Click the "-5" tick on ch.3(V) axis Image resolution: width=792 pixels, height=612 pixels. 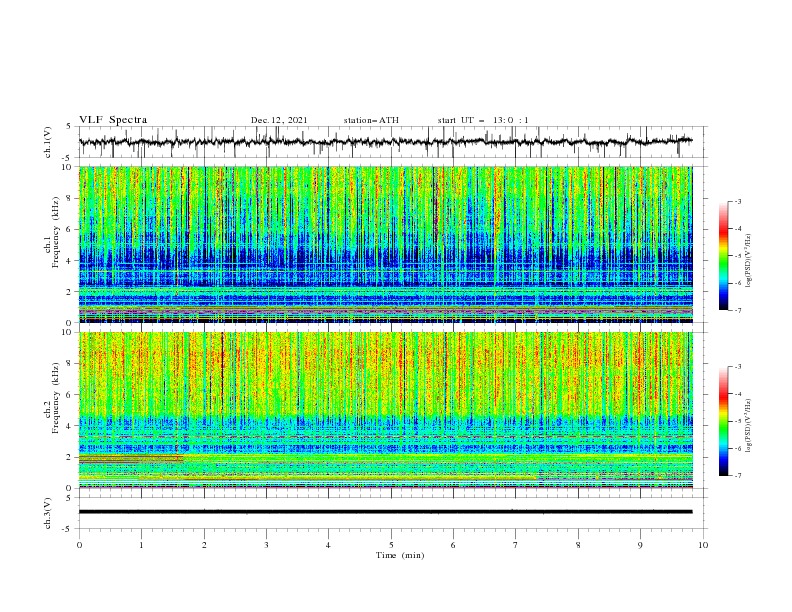point(67,529)
